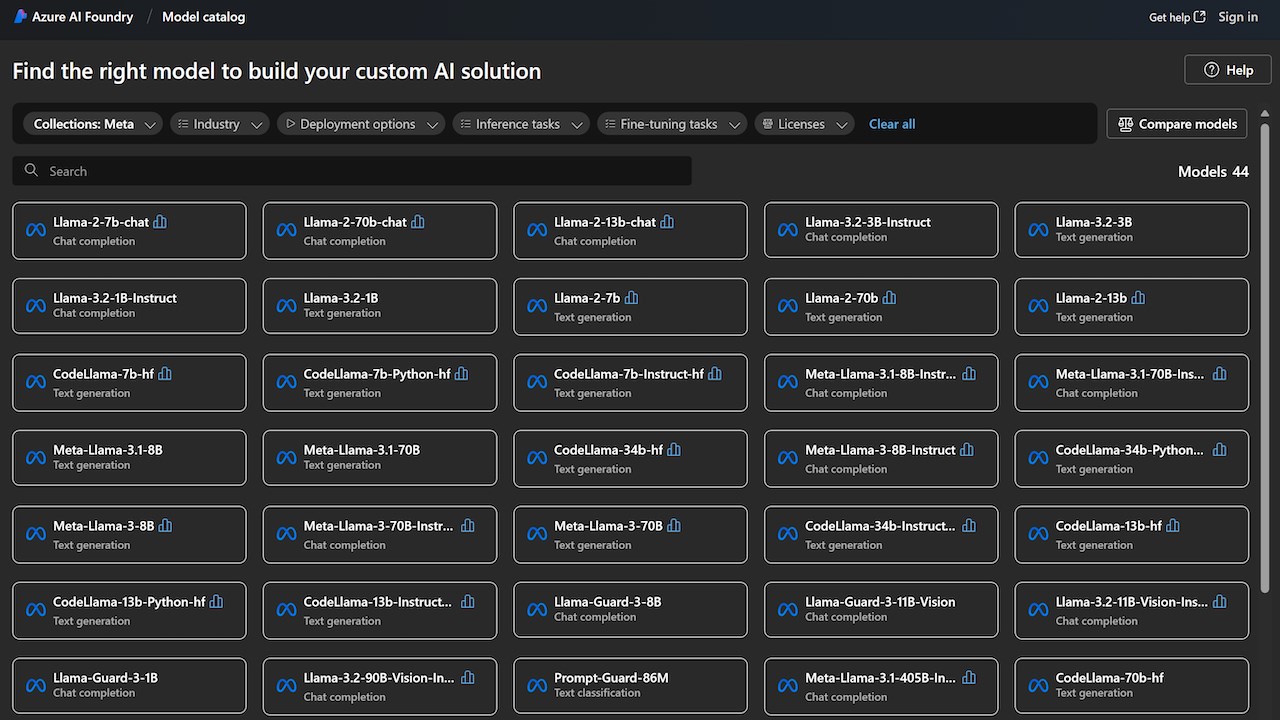This screenshot has width=1280, height=720.
Task: Click benchmark icon beside CodeLlama-13b-hf
Action: pyautogui.click(x=1173, y=526)
